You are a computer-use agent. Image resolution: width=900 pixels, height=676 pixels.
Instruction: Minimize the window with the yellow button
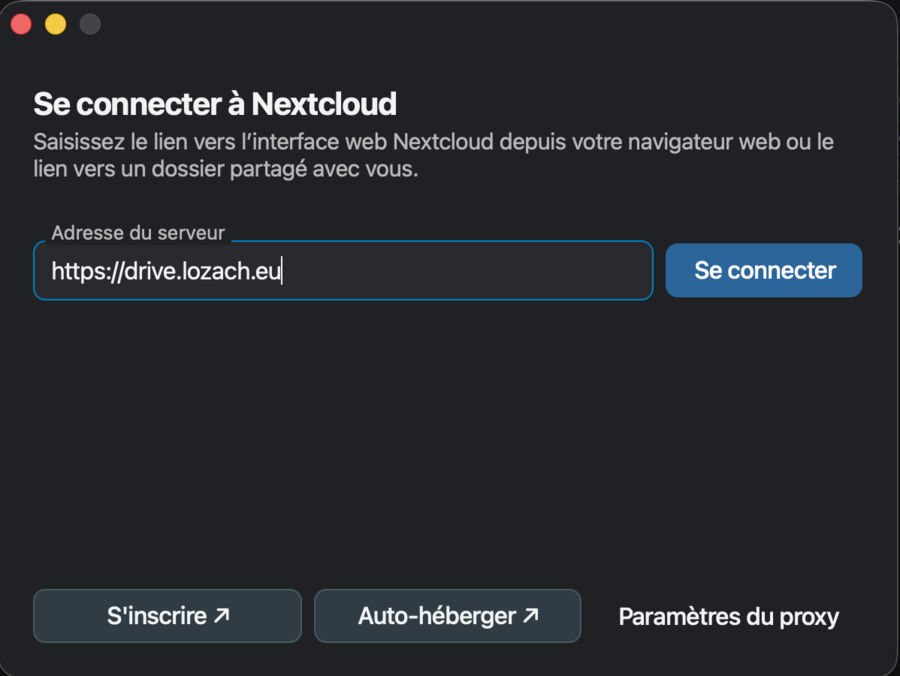(x=56, y=24)
